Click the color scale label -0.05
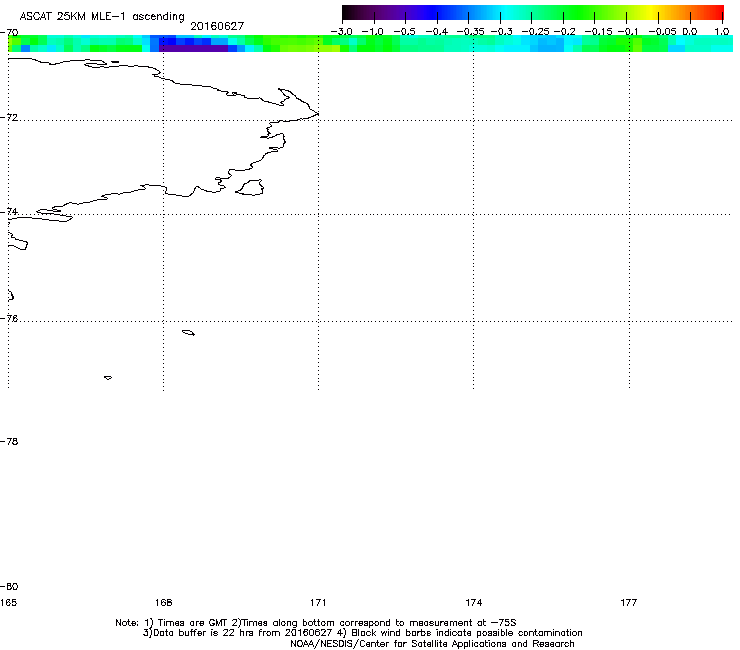The width and height of the screenshot is (740, 650). [663, 32]
